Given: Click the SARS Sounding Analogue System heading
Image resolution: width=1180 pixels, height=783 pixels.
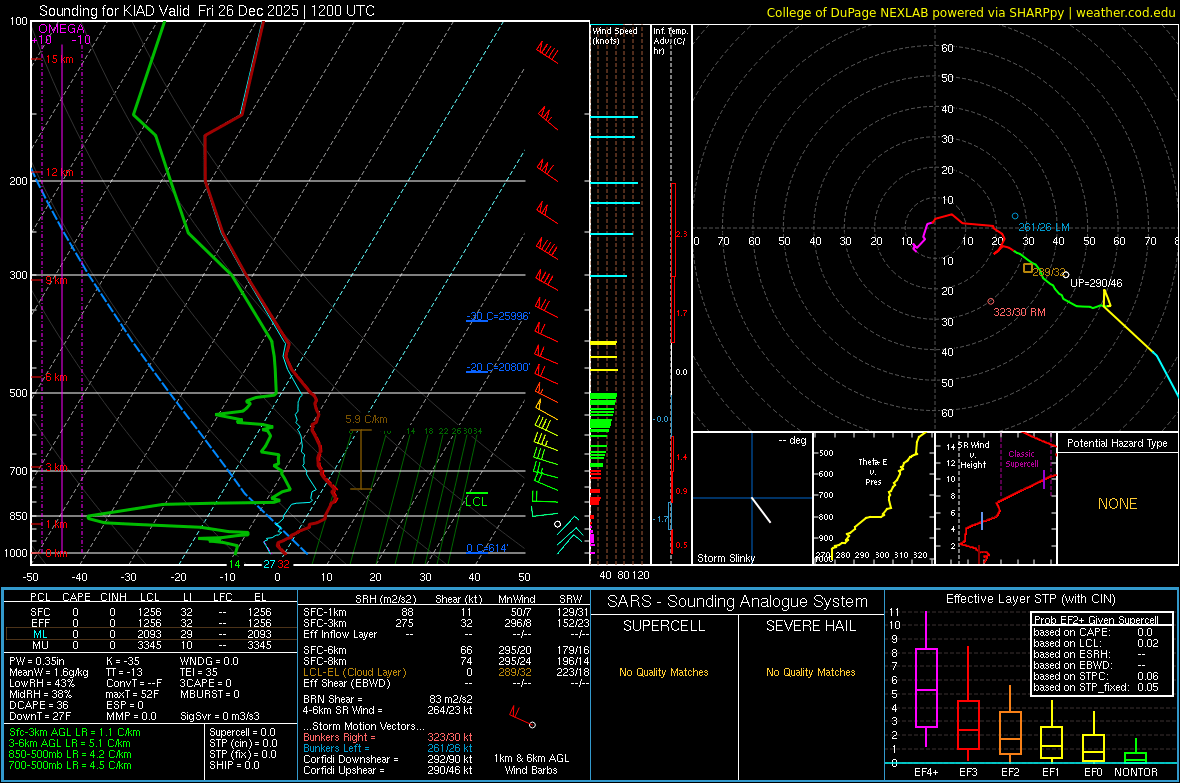Looking at the screenshot, I should click(738, 602).
